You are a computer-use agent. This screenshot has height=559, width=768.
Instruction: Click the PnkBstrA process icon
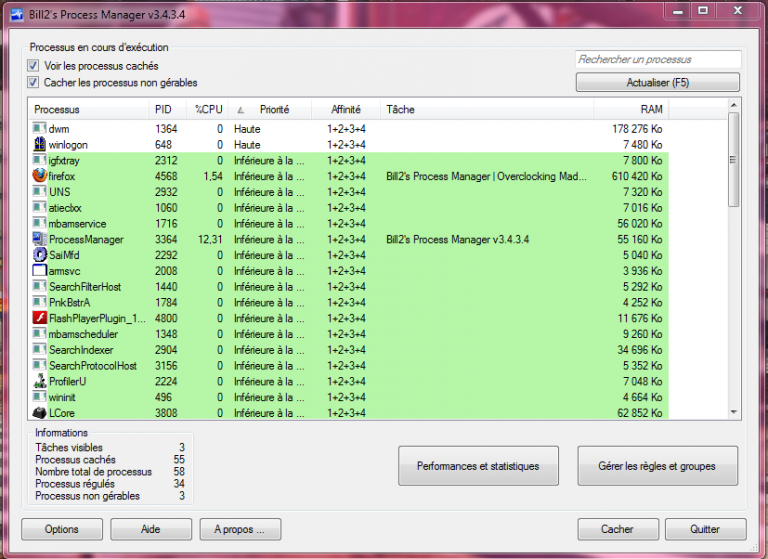coord(39,302)
